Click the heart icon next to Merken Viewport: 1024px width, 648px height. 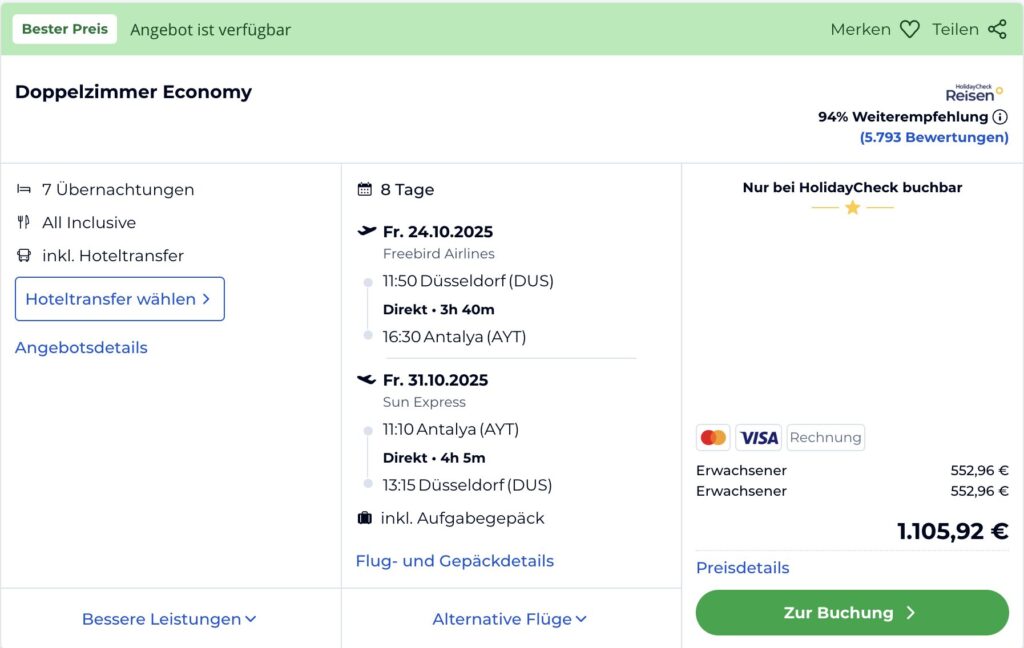point(909,29)
